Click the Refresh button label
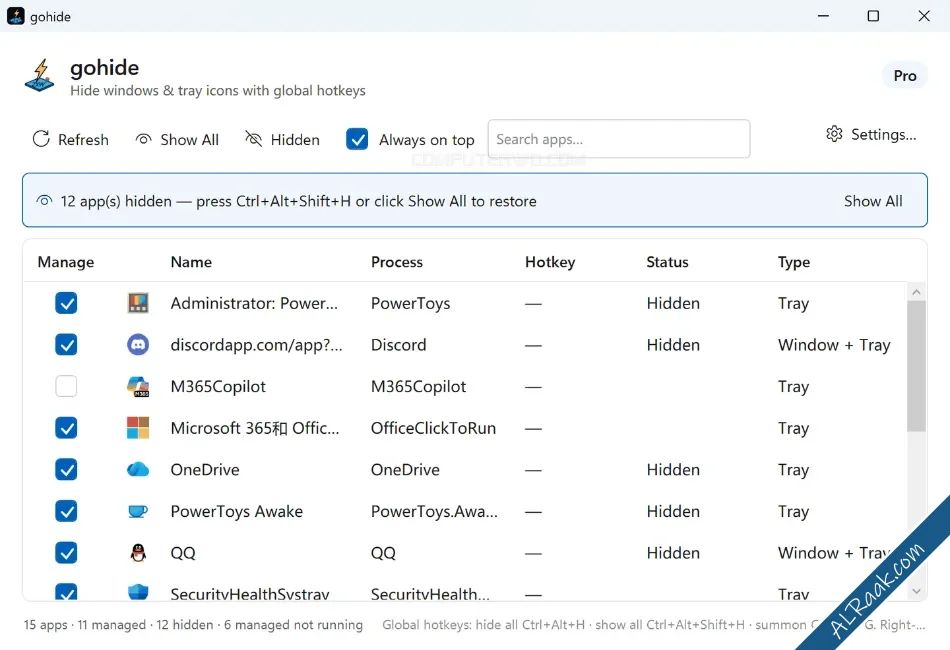The image size is (950, 650). click(83, 140)
